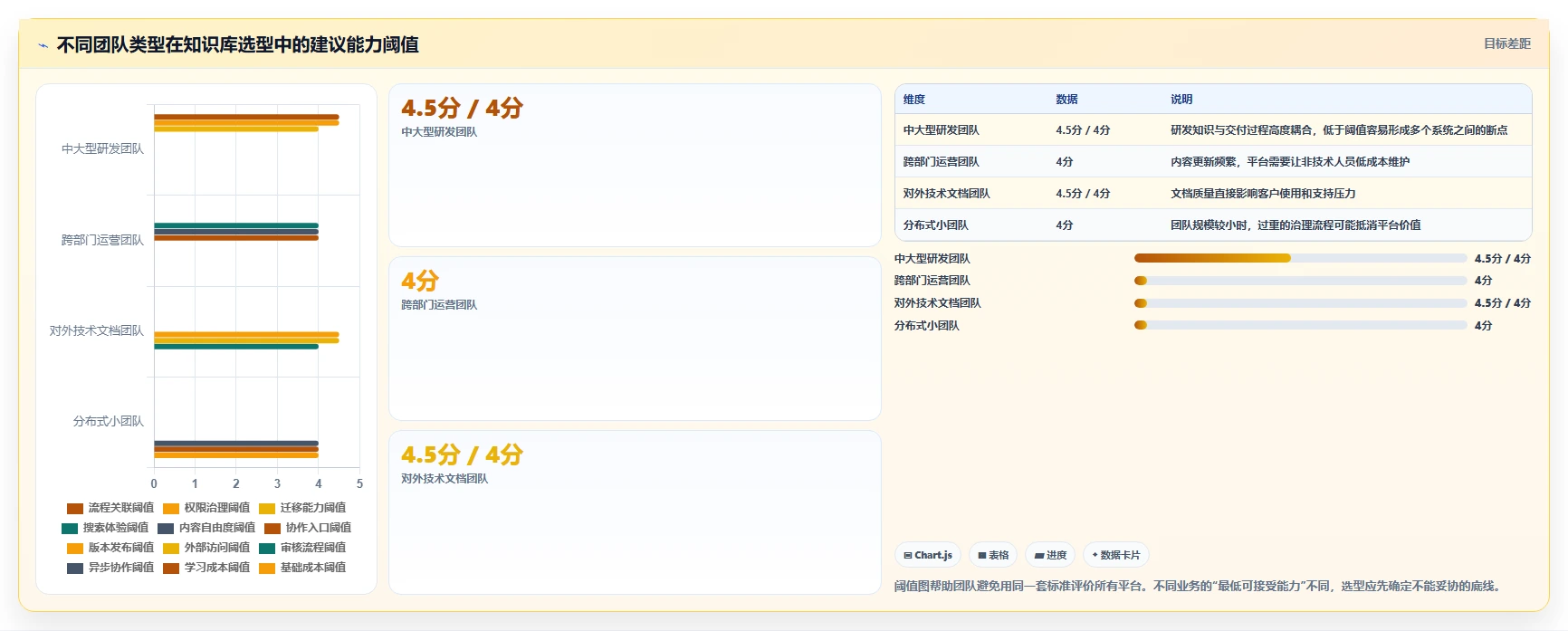Toggle 协作入口阈值 legend entry
The width and height of the screenshot is (1568, 631).
[308, 528]
